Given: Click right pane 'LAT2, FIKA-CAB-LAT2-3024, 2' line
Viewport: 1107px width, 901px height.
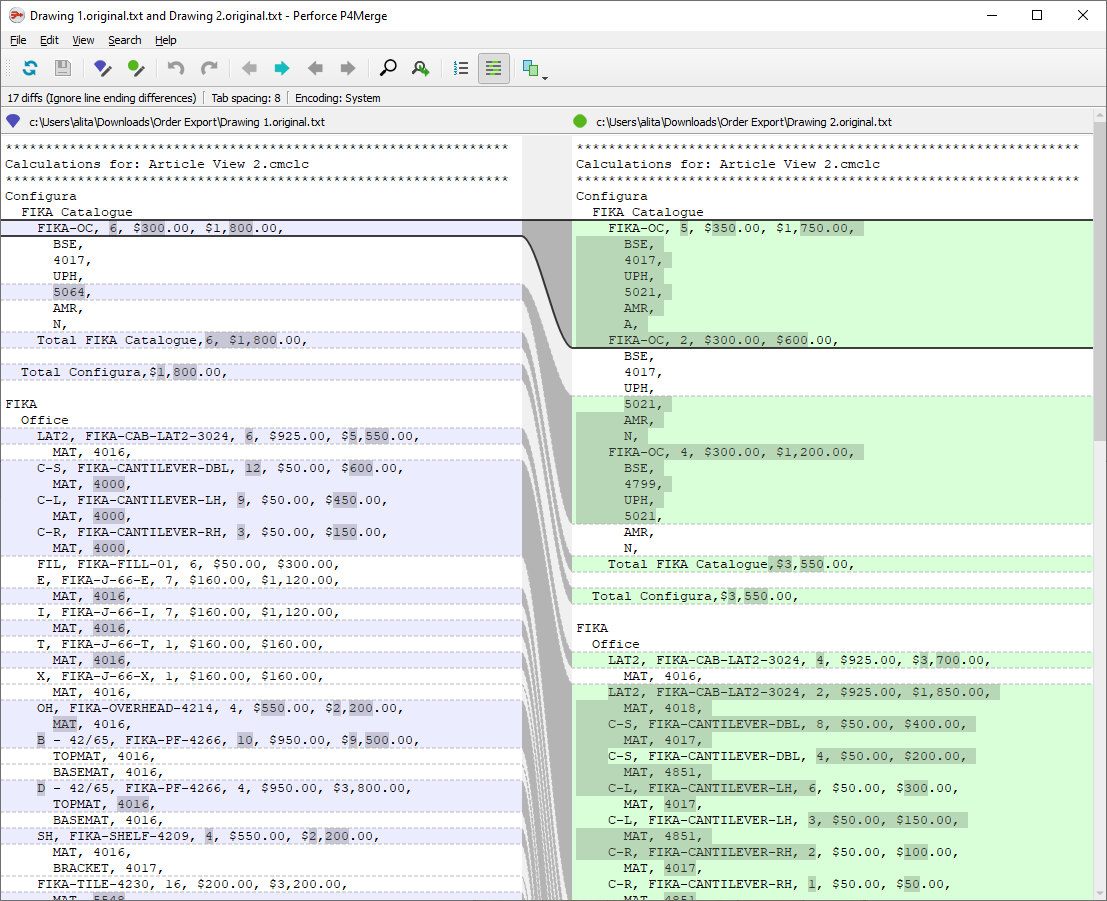Looking at the screenshot, I should (800, 692).
